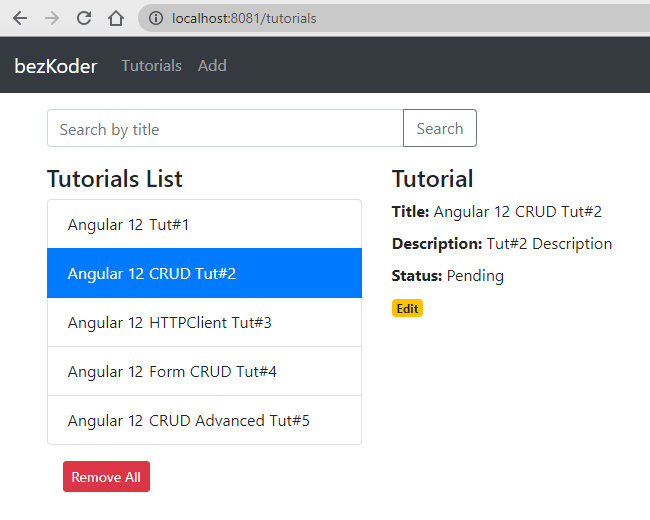This screenshot has height=520, width=650.
Task: Click into the Search by title field
Action: pos(225,129)
